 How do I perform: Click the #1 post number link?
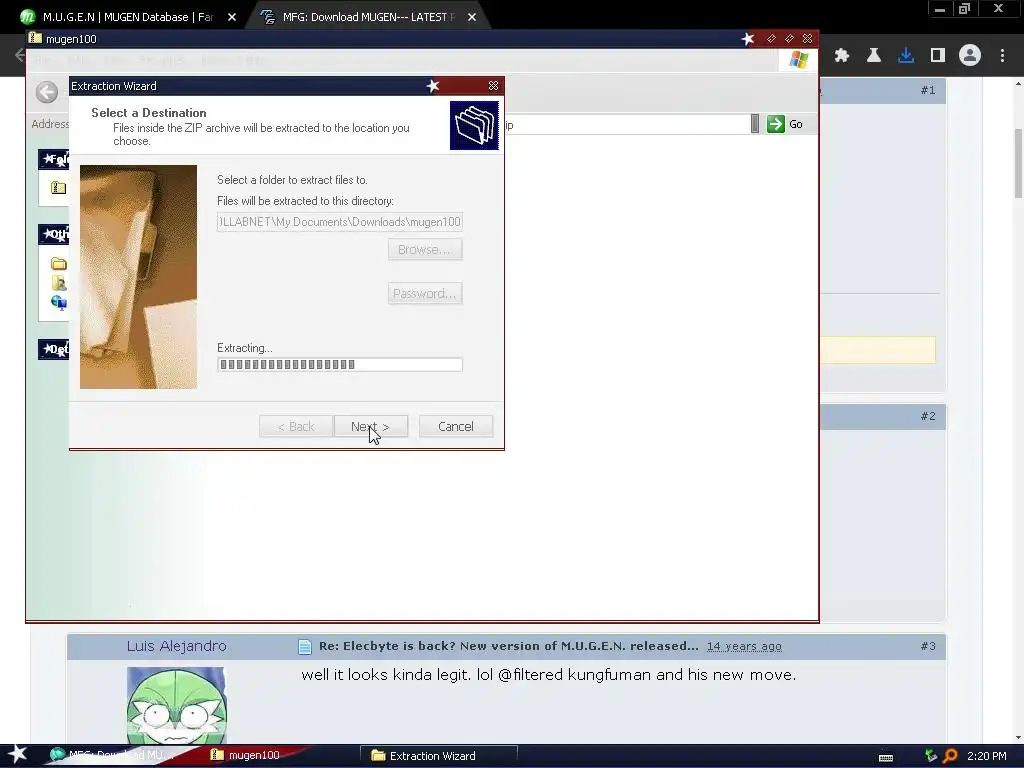[928, 90]
